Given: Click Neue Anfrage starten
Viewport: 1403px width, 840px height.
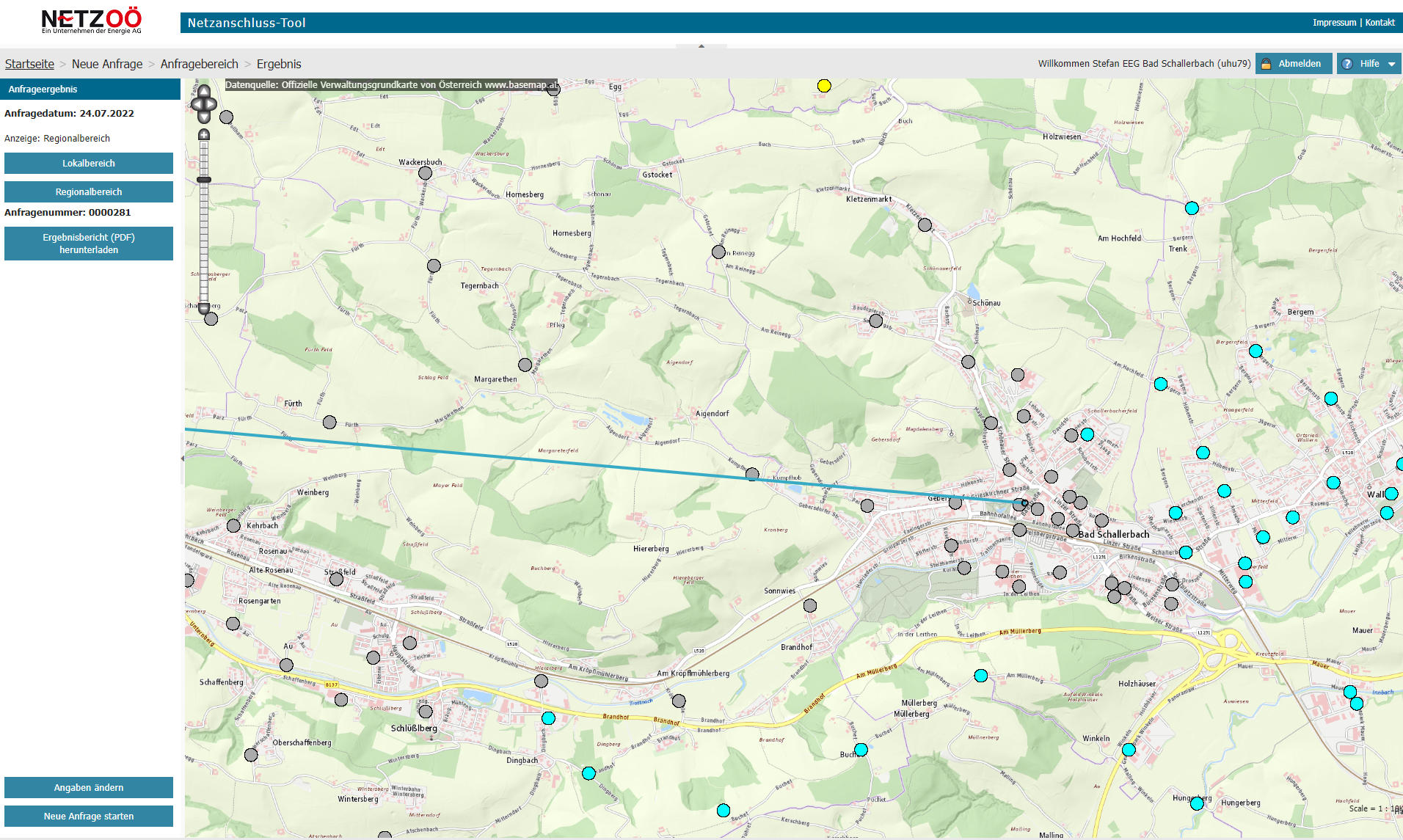Looking at the screenshot, I should [89, 817].
